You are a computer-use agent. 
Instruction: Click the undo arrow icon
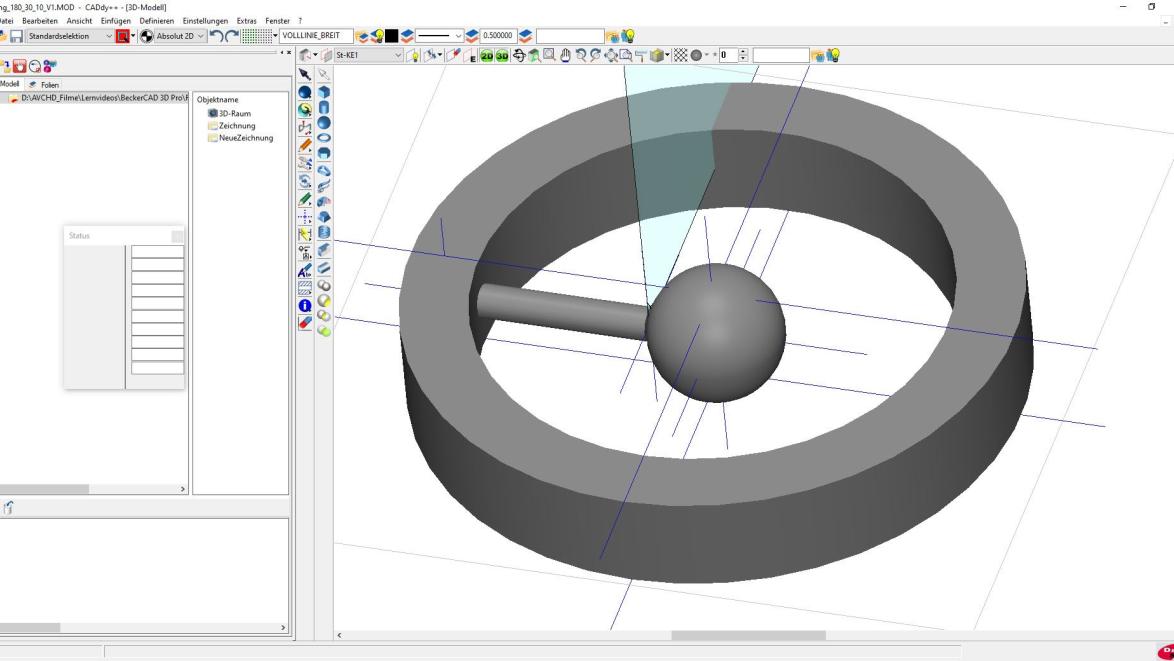point(214,37)
